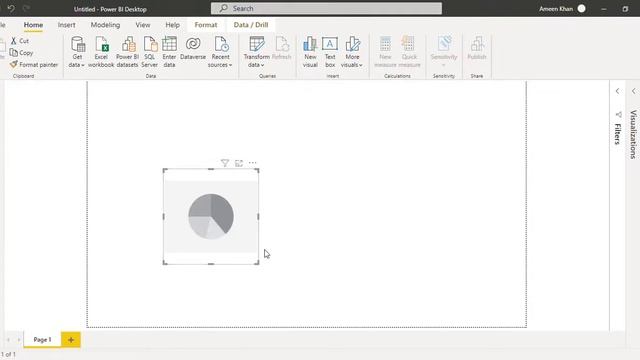Expand the Filters pane
The height and width of the screenshot is (360, 640).
click(x=617, y=91)
